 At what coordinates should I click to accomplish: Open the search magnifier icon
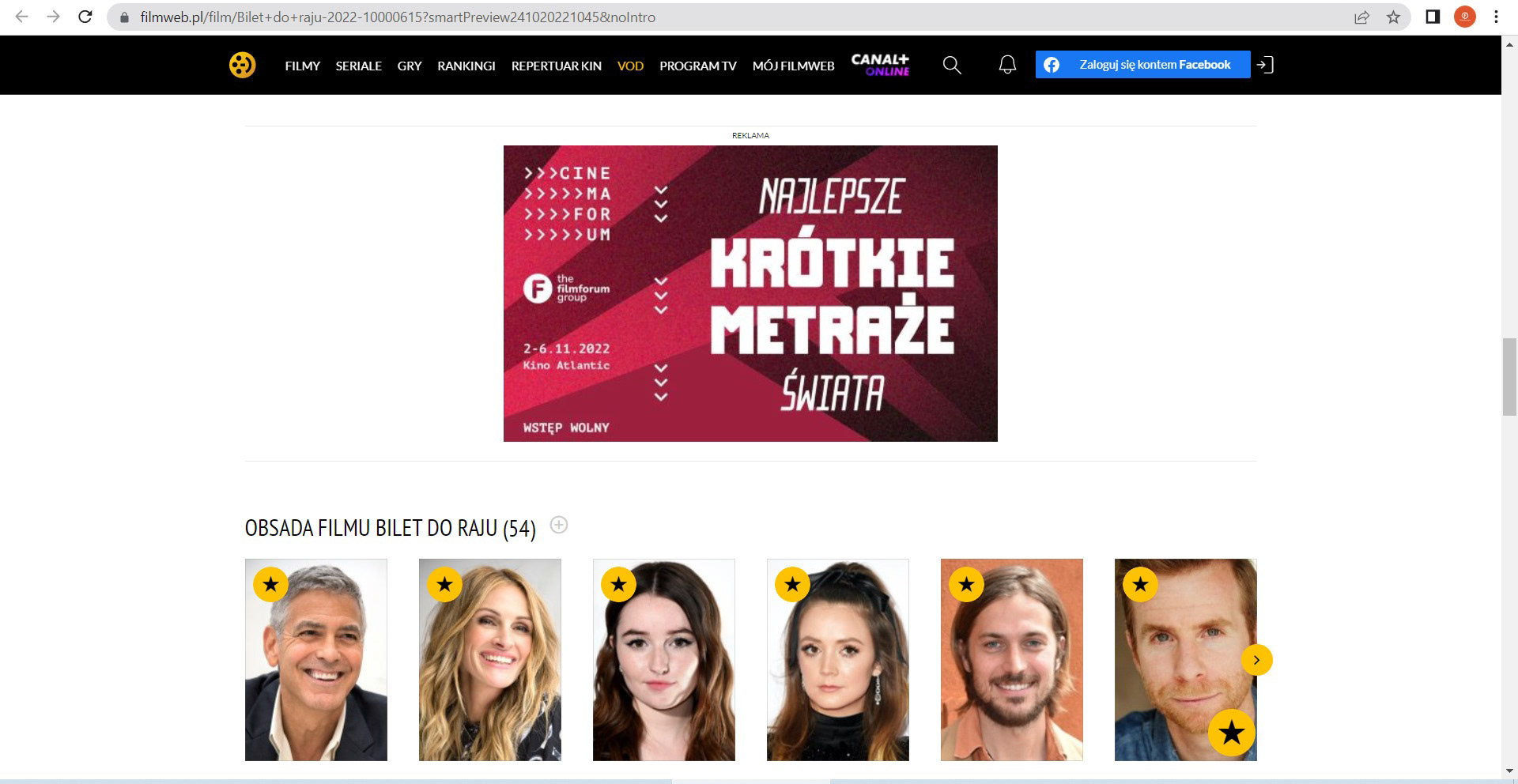click(x=952, y=65)
